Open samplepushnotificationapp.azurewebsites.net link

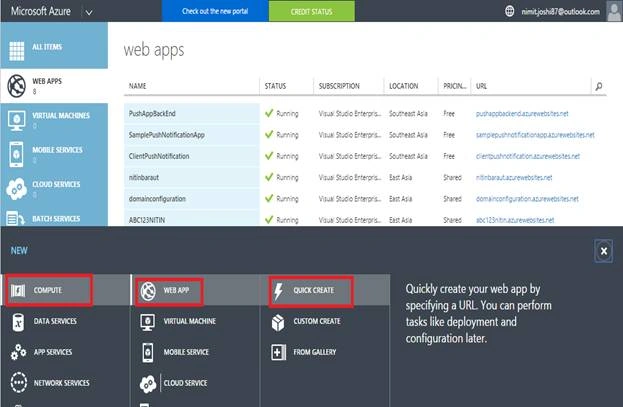[x=535, y=135]
